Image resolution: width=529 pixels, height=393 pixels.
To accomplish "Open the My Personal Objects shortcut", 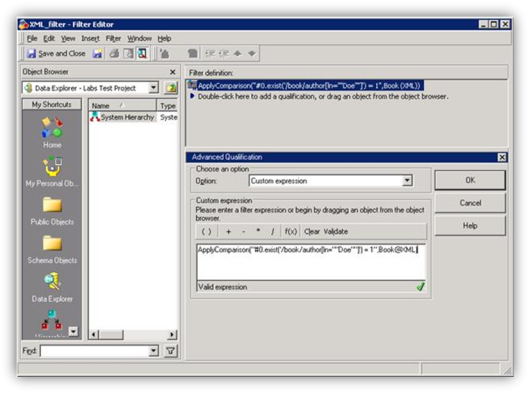I will click(x=52, y=171).
